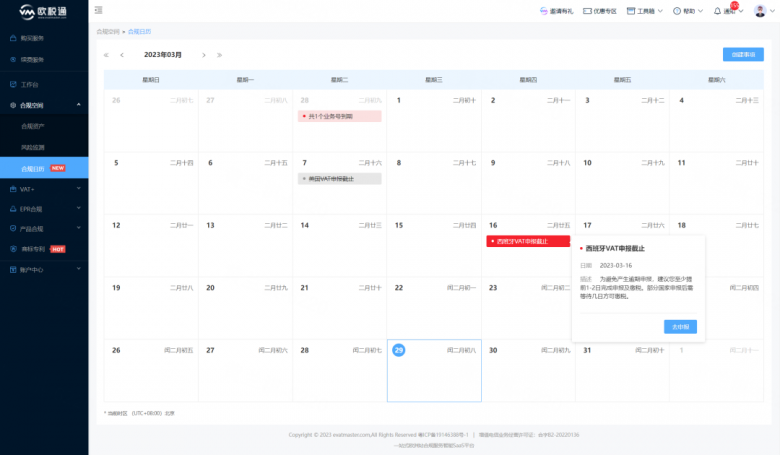Viewport: 780px width, 455px height.
Task: Click the 优惠专区 coupon icon
Action: tap(587, 11)
